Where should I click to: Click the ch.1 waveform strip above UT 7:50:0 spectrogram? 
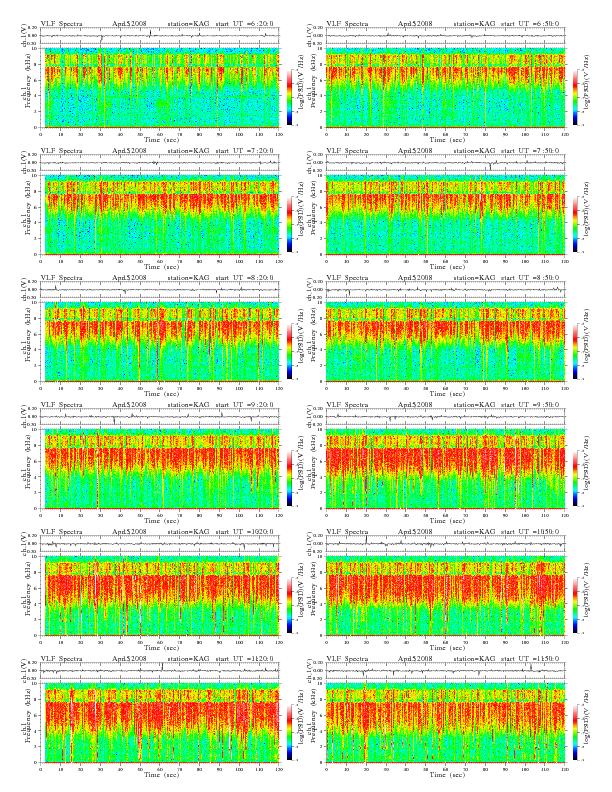(x=445, y=163)
